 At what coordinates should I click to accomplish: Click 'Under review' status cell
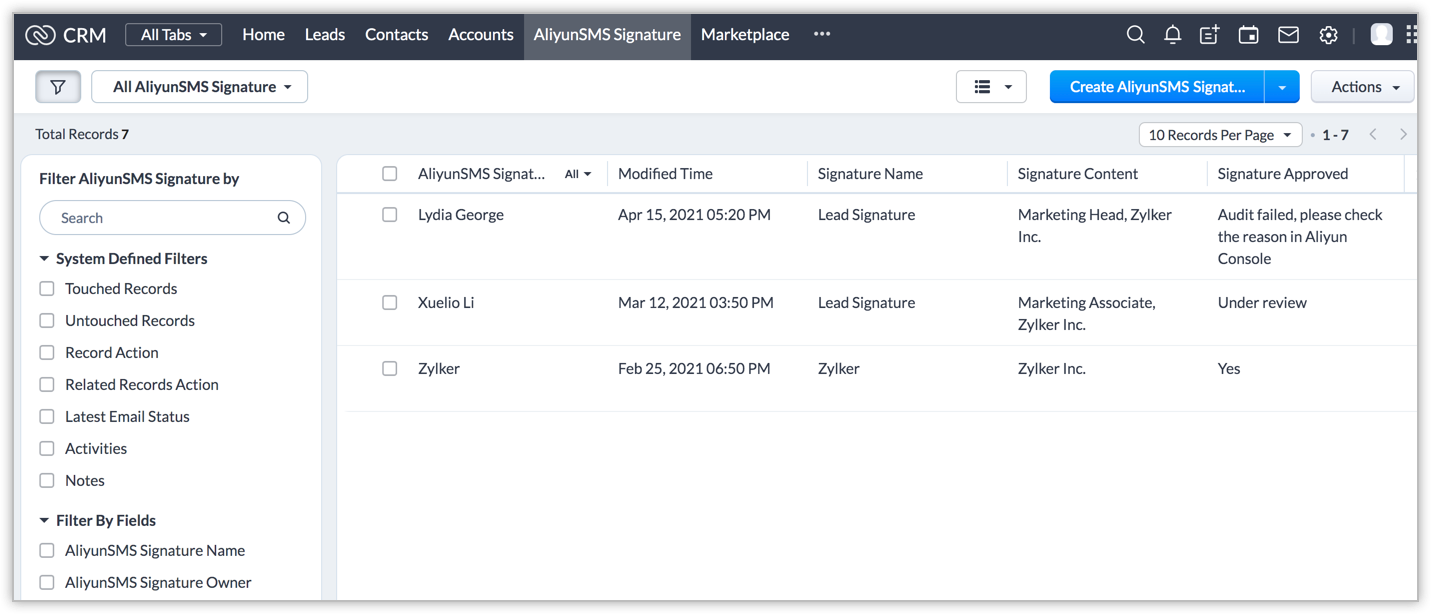pyautogui.click(x=1262, y=303)
